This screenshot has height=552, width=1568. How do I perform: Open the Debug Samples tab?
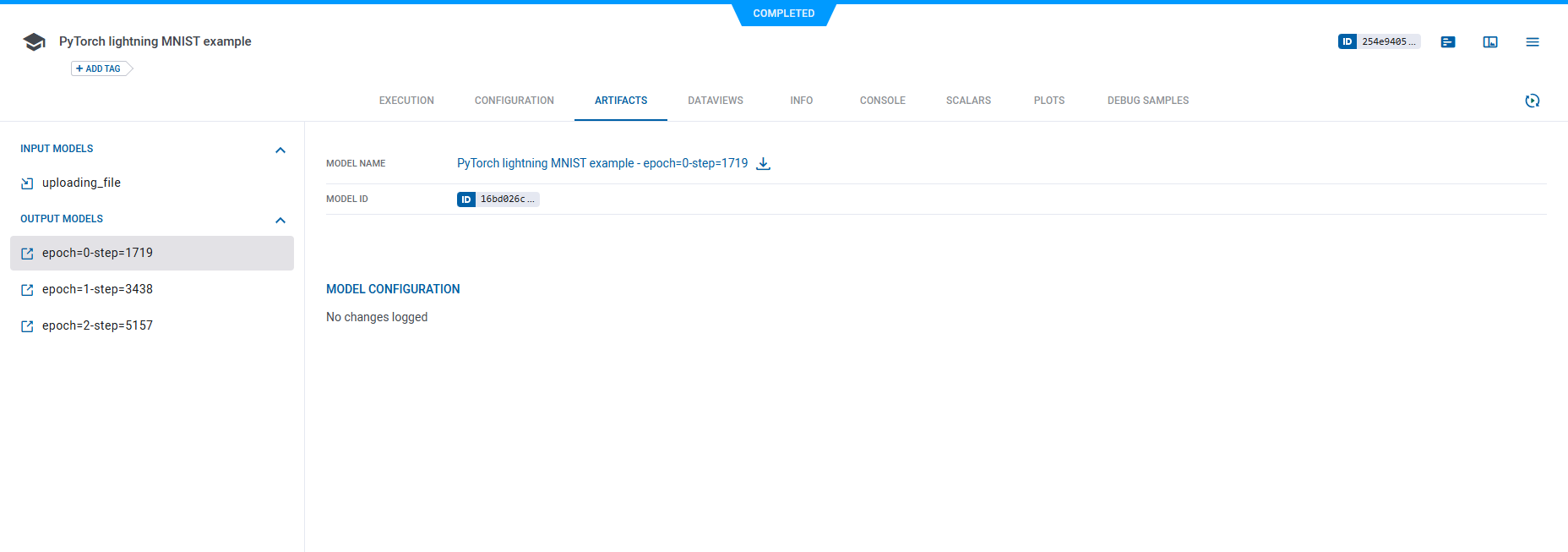(x=1147, y=101)
